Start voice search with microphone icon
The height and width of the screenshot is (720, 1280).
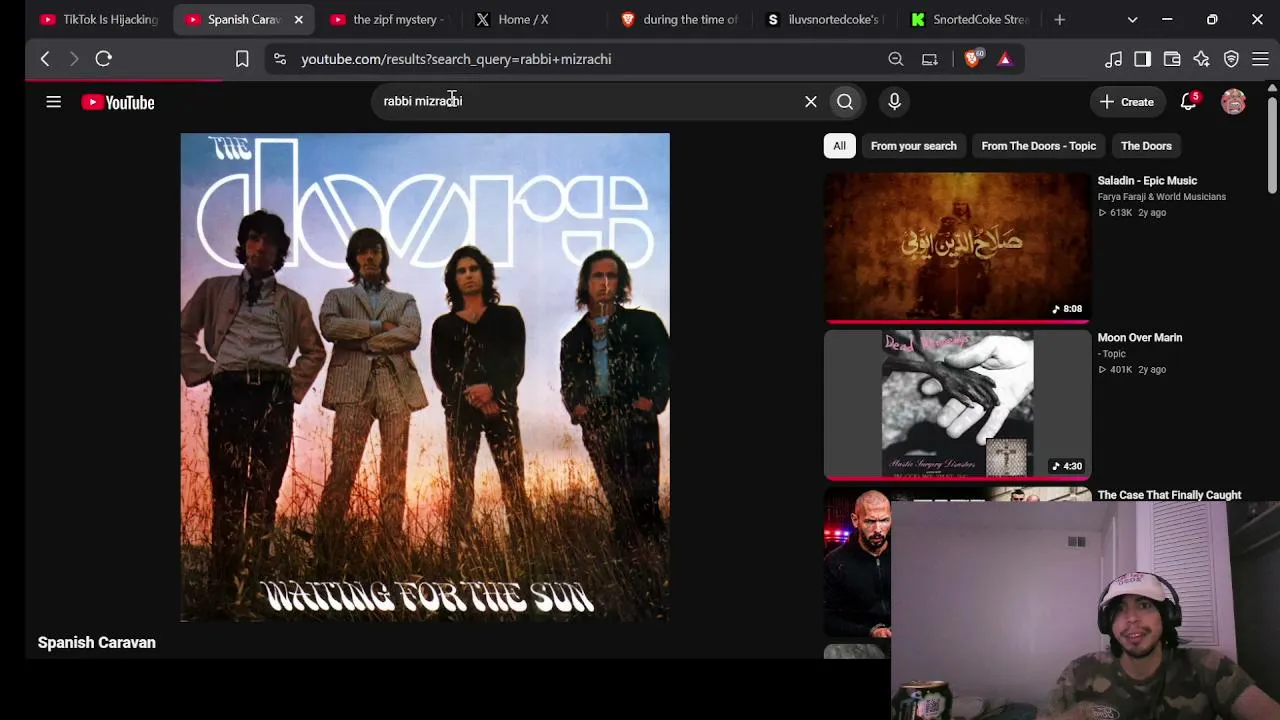[895, 101]
